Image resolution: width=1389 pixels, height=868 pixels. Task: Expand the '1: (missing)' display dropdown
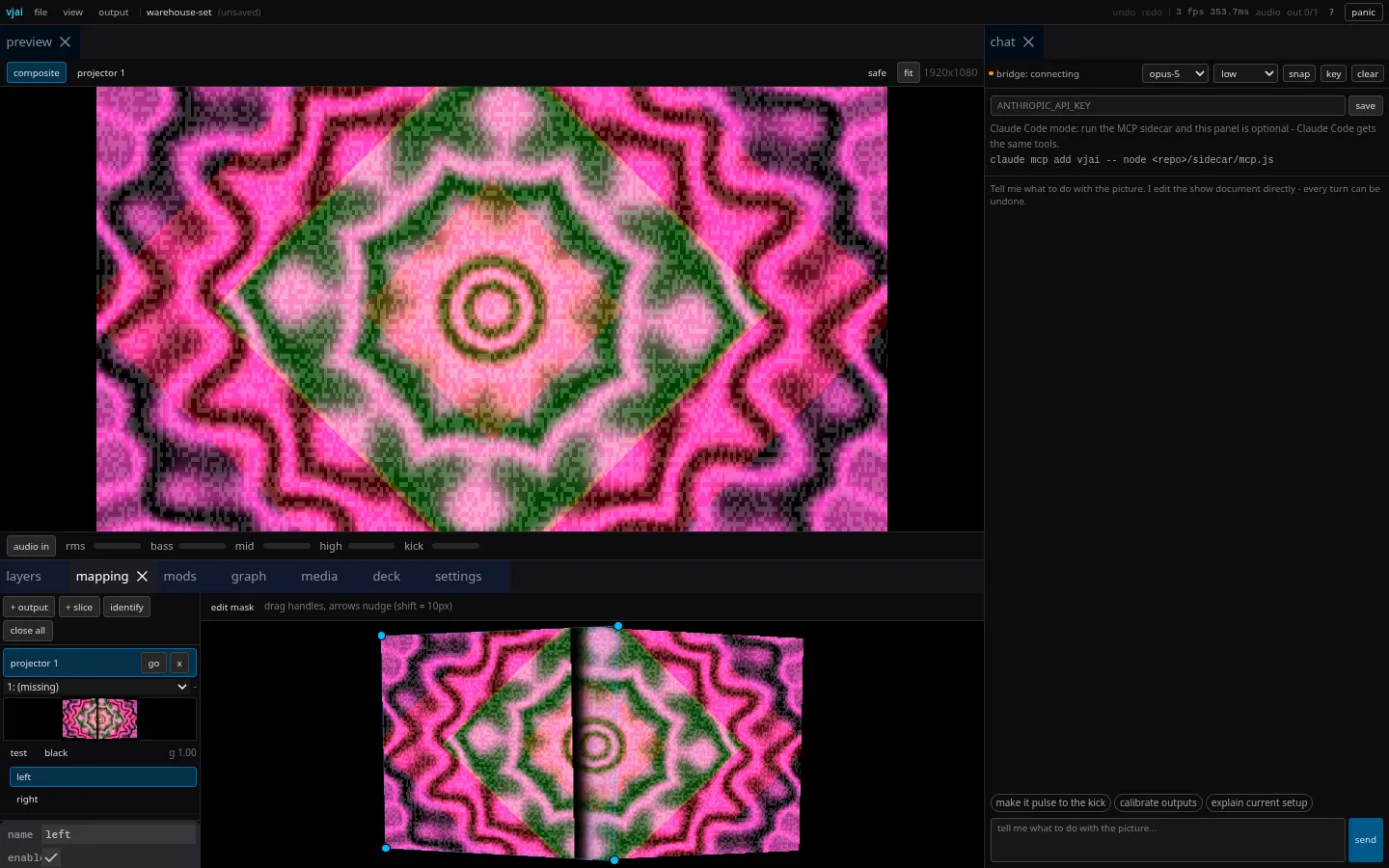click(x=96, y=687)
